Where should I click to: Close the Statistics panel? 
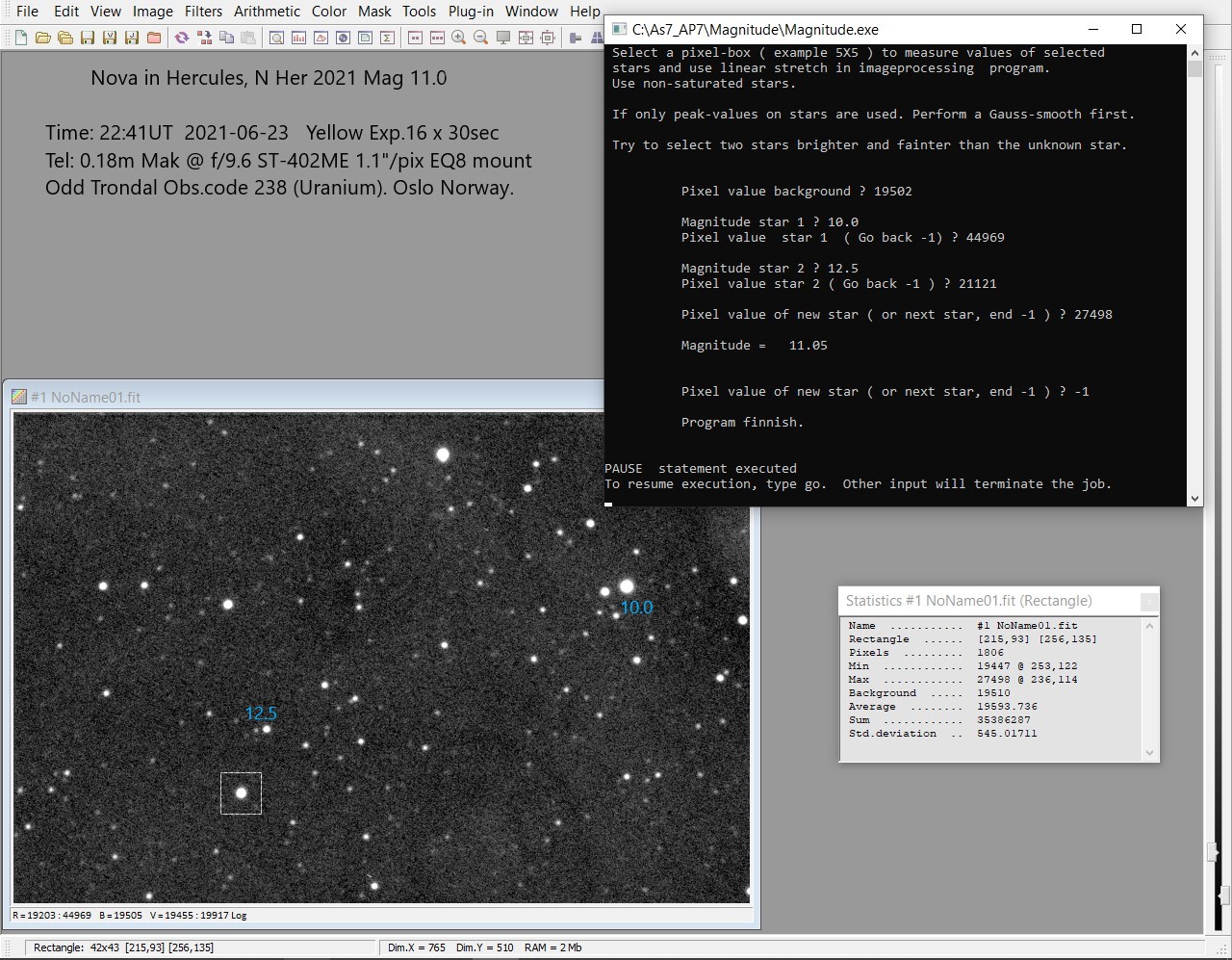[x=1148, y=601]
